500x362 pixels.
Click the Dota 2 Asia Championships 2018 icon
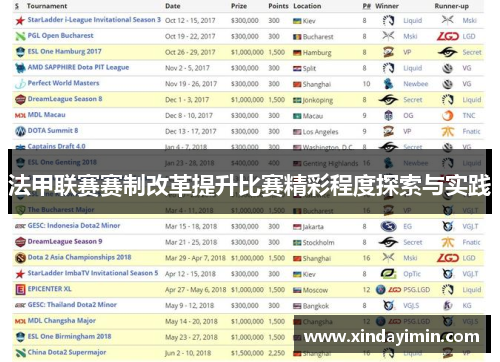[20, 258]
